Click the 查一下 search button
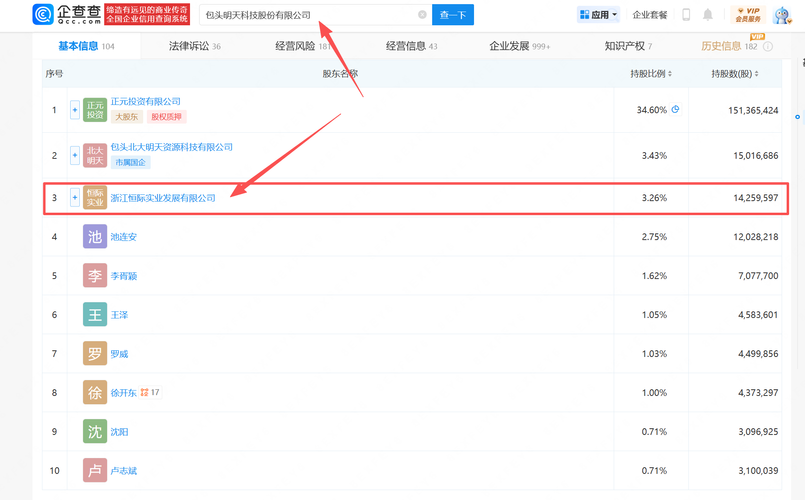 [x=453, y=15]
